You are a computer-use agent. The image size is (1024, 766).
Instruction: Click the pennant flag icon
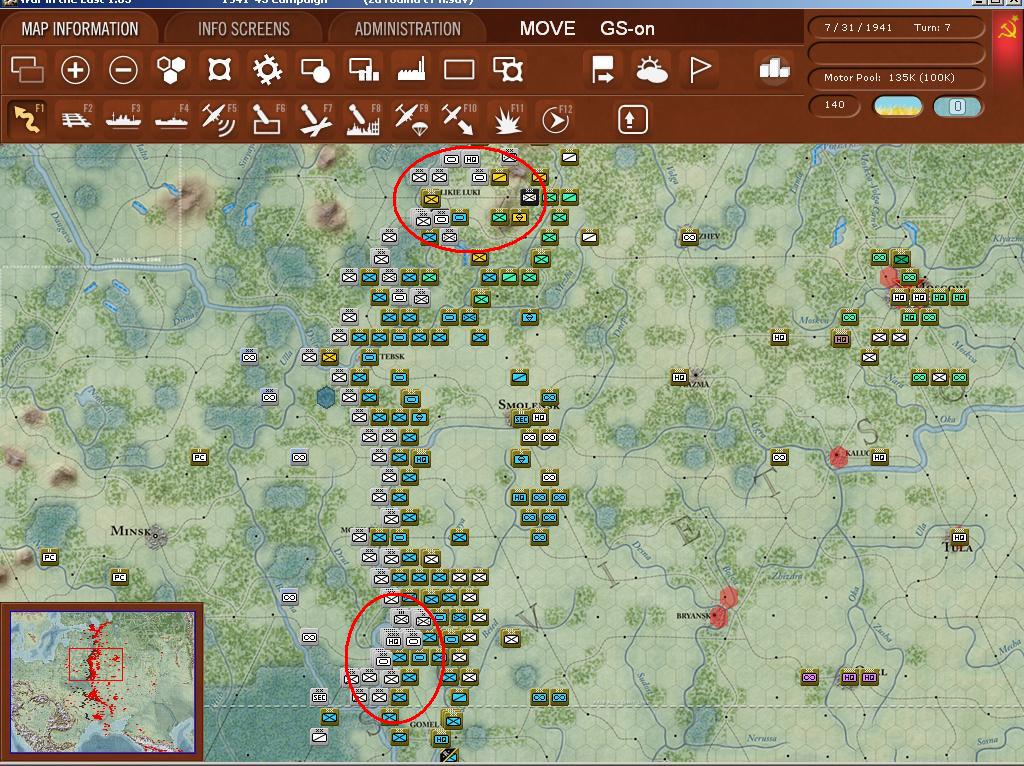699,70
